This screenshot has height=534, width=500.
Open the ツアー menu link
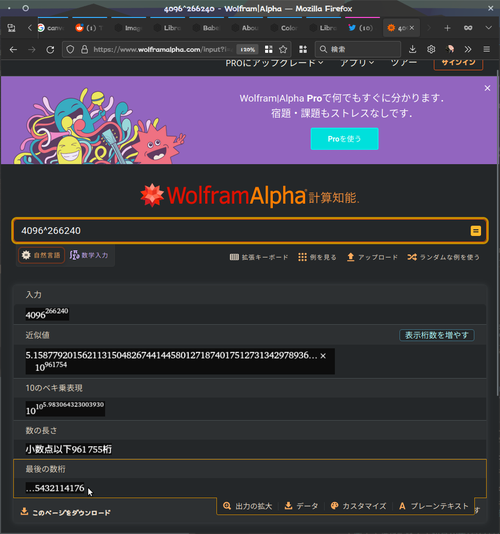pos(403,63)
